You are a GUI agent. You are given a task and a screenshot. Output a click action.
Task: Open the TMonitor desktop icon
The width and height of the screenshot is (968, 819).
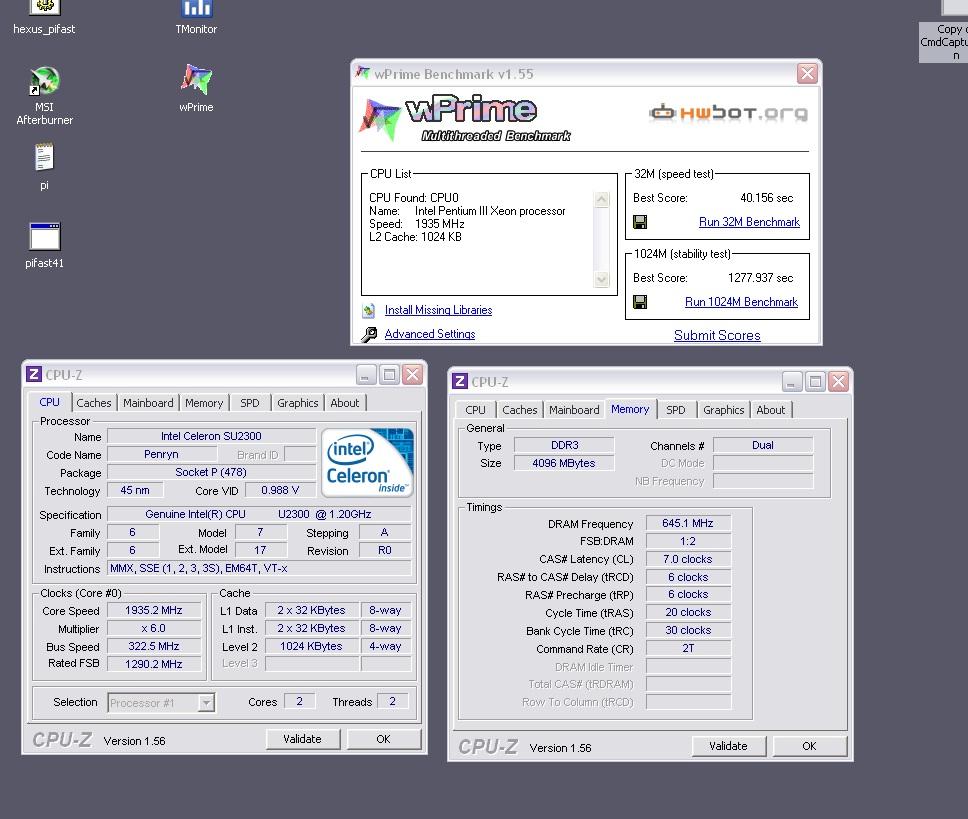coord(196,8)
